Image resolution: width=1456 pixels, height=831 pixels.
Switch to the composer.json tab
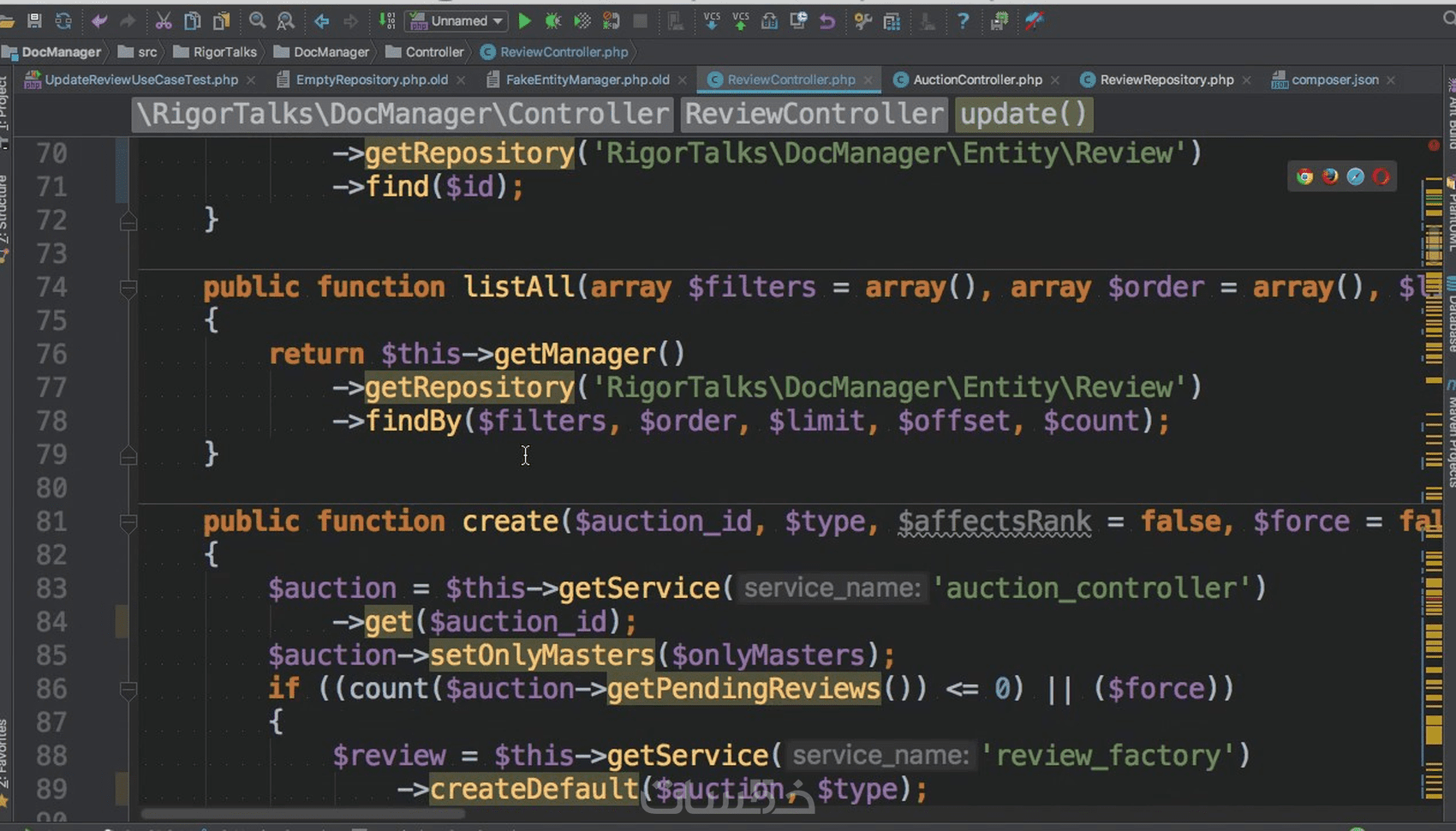tap(1334, 79)
